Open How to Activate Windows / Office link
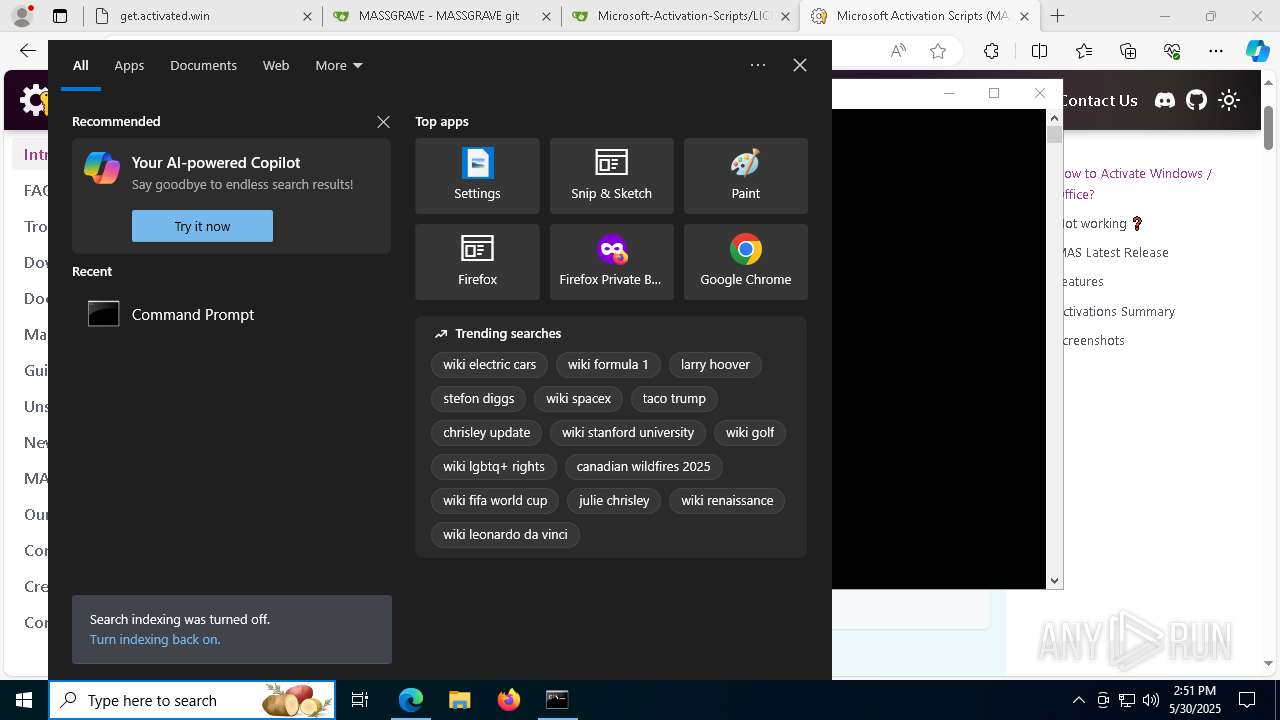This screenshot has height=720, width=1280. [1135, 184]
